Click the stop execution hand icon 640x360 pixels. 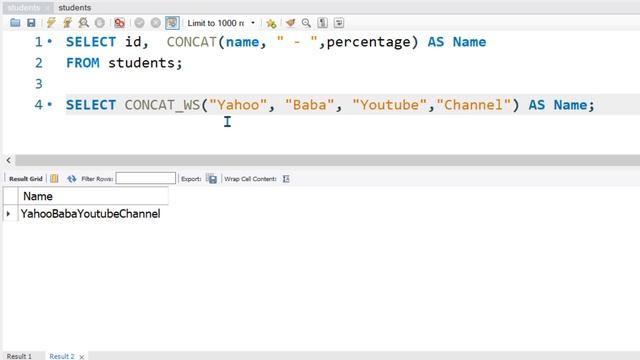(x=100, y=23)
